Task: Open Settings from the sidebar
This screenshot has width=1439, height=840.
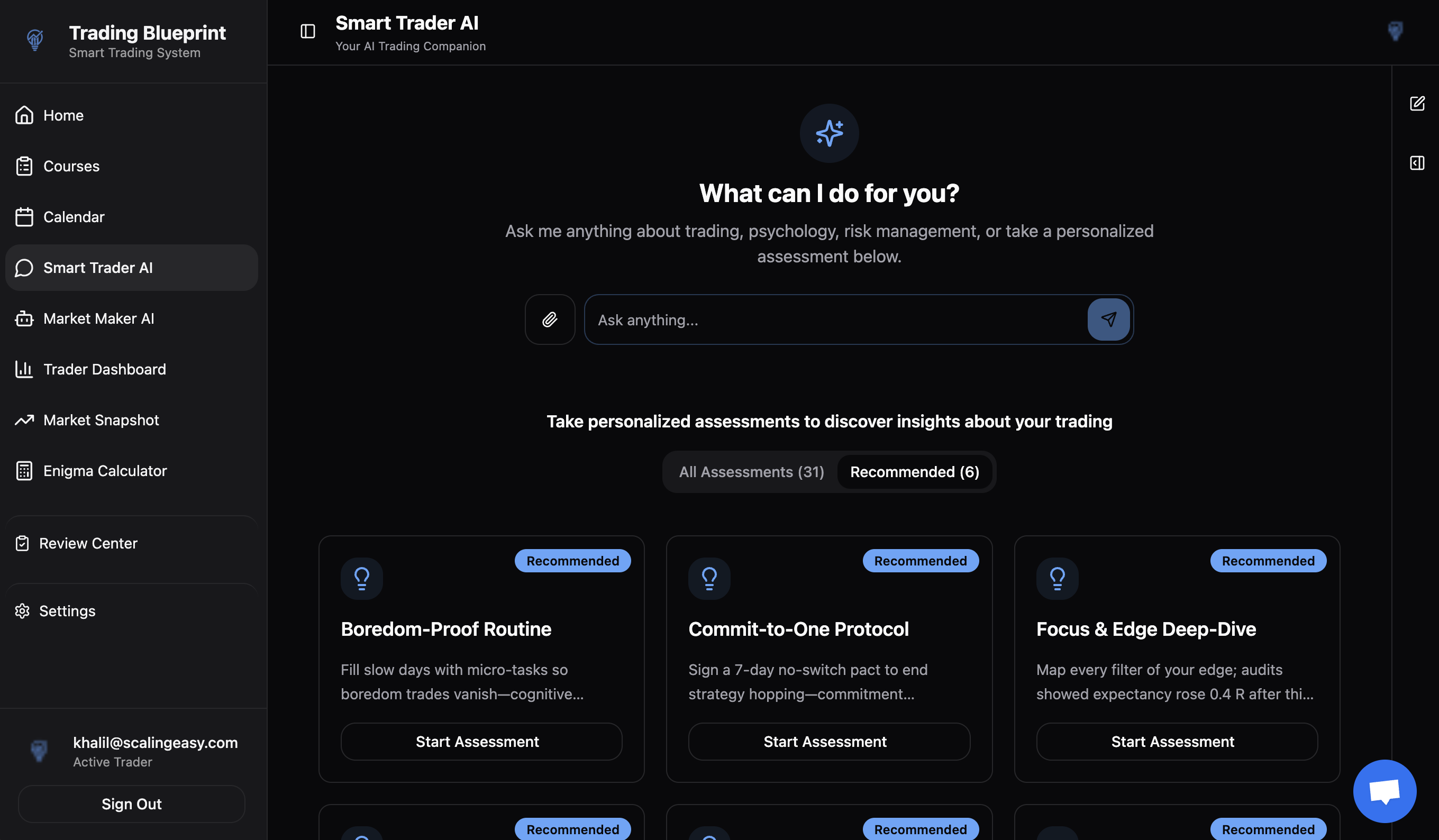Action: click(67, 611)
